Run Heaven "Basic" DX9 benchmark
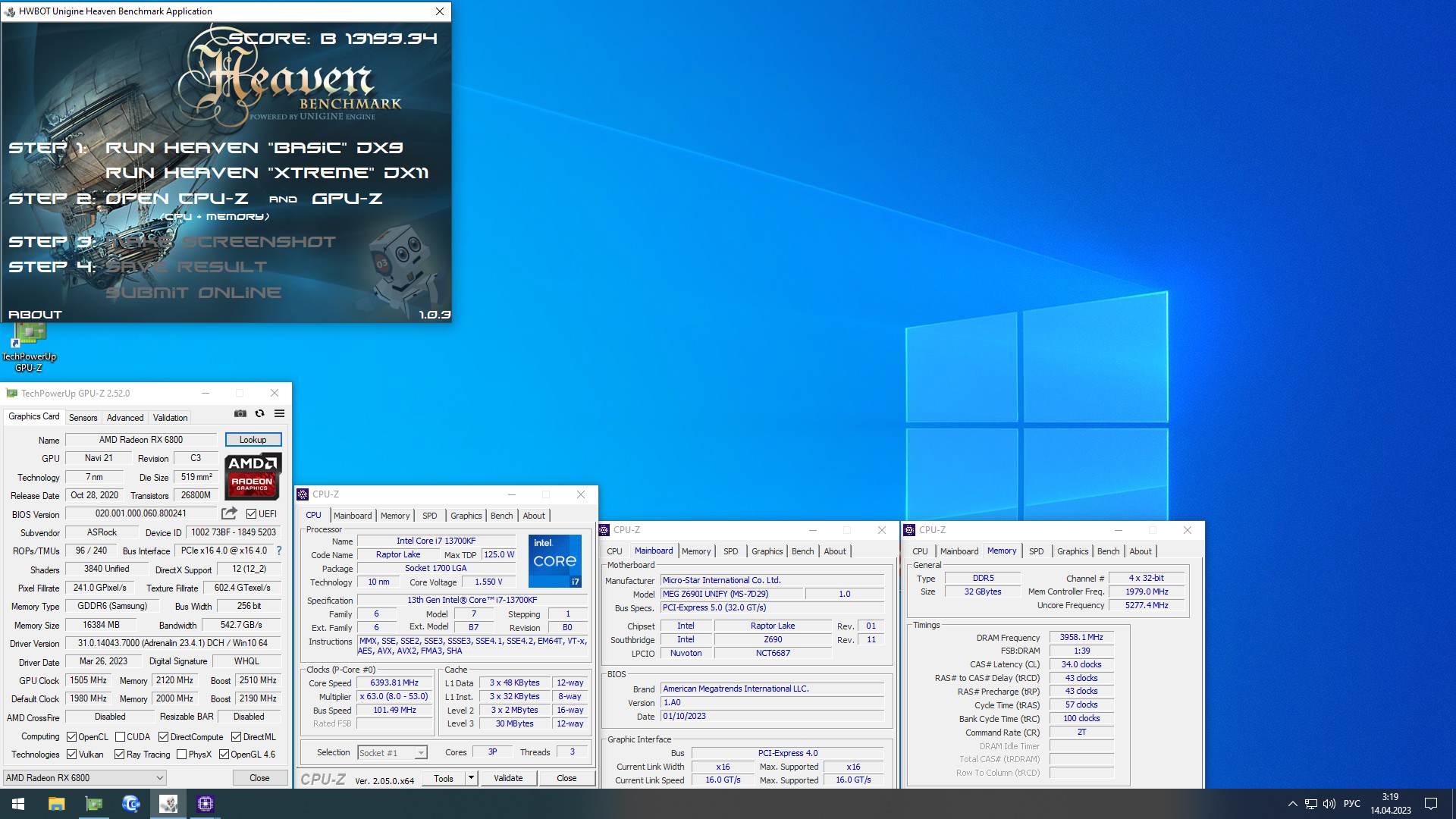This screenshot has height=819, width=1456. 253,148
